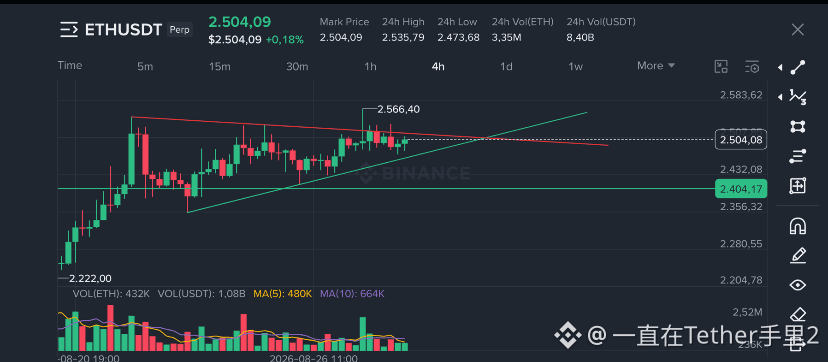This screenshot has height=362, width=828.
Task: Switch to the 5m timeframe
Action: pos(145,66)
